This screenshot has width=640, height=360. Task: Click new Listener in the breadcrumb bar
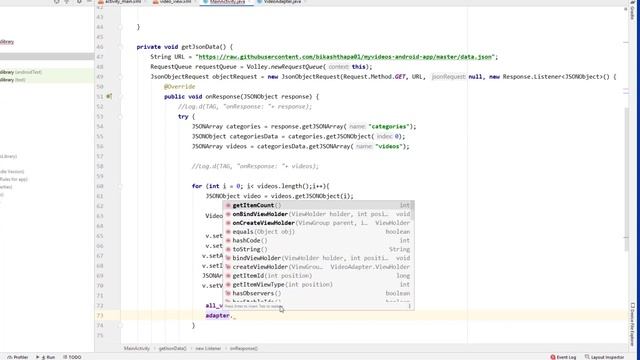tap(208, 349)
